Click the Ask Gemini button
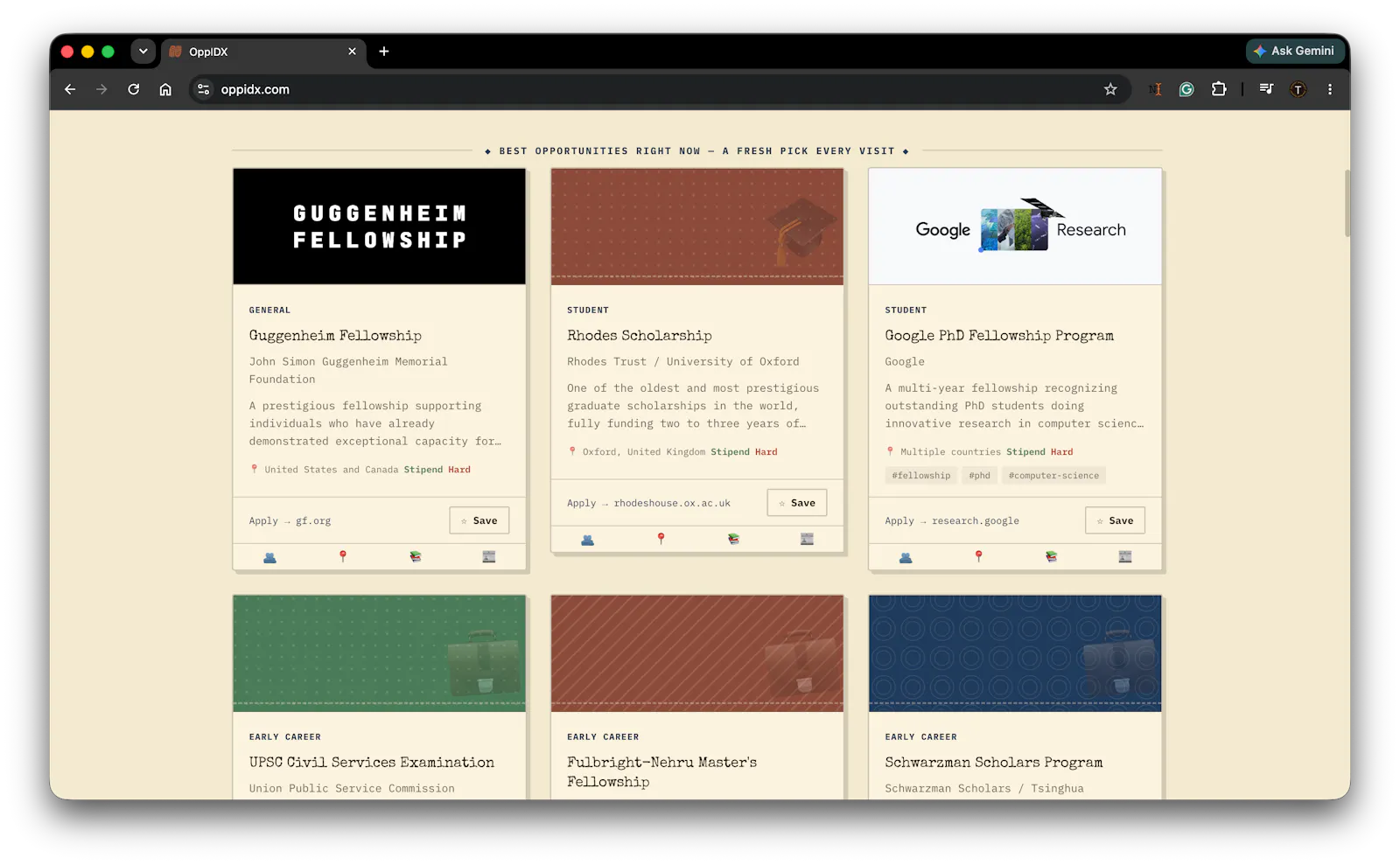The width and height of the screenshot is (1400, 865). coord(1295,51)
